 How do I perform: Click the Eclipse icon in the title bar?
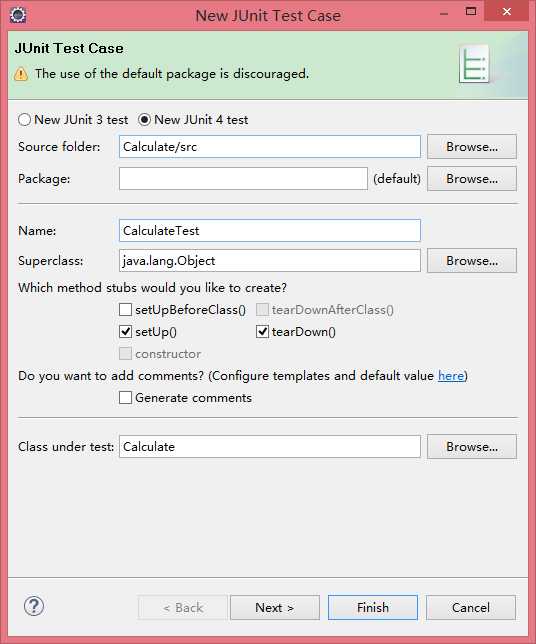(18, 15)
